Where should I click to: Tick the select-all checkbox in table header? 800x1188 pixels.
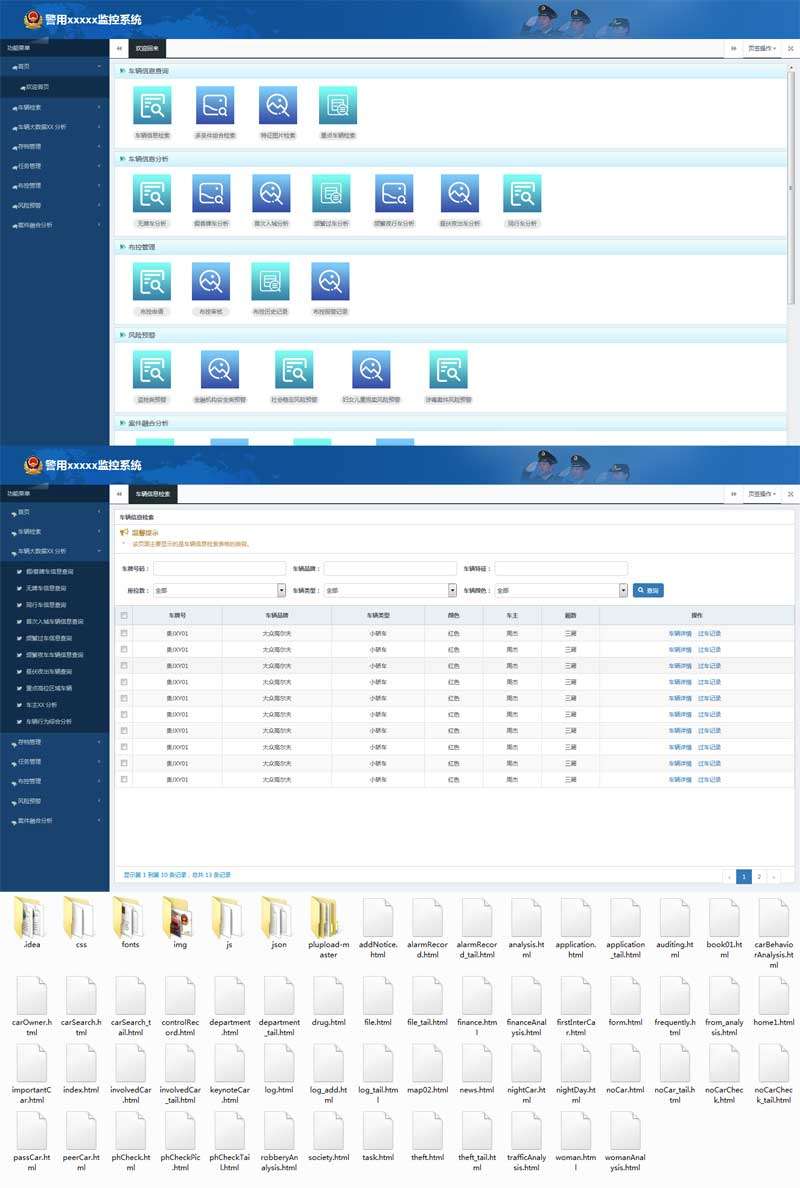(x=124, y=616)
